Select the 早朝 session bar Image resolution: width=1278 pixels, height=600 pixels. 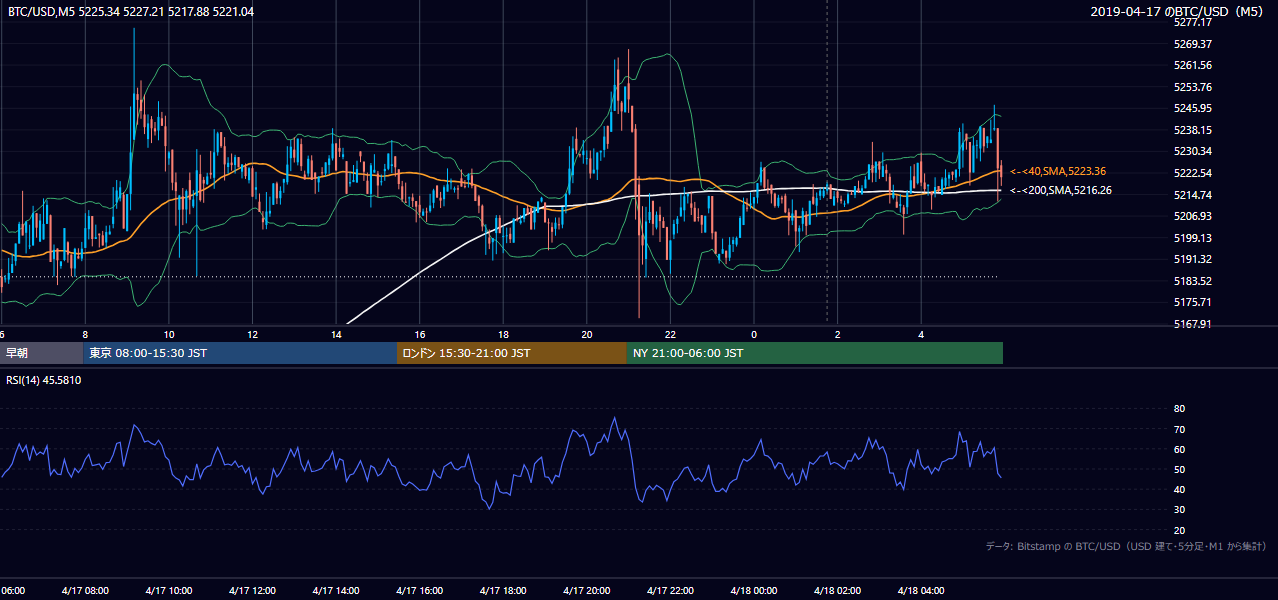tap(42, 353)
